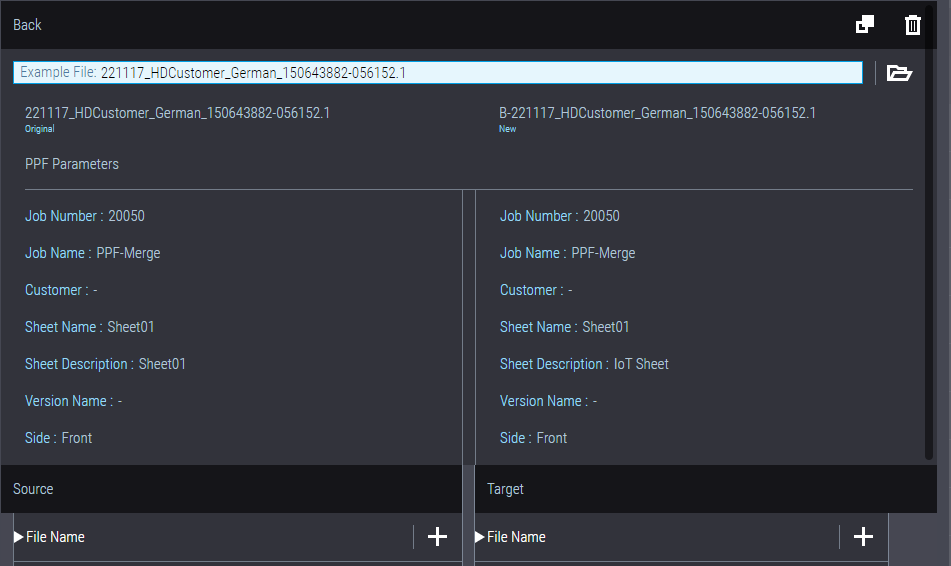Click the duplicate template icon
The height and width of the screenshot is (566, 951).
point(865,25)
